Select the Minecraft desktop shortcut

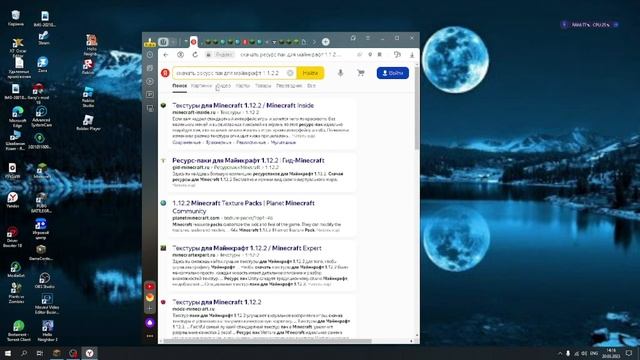[x=42, y=171]
